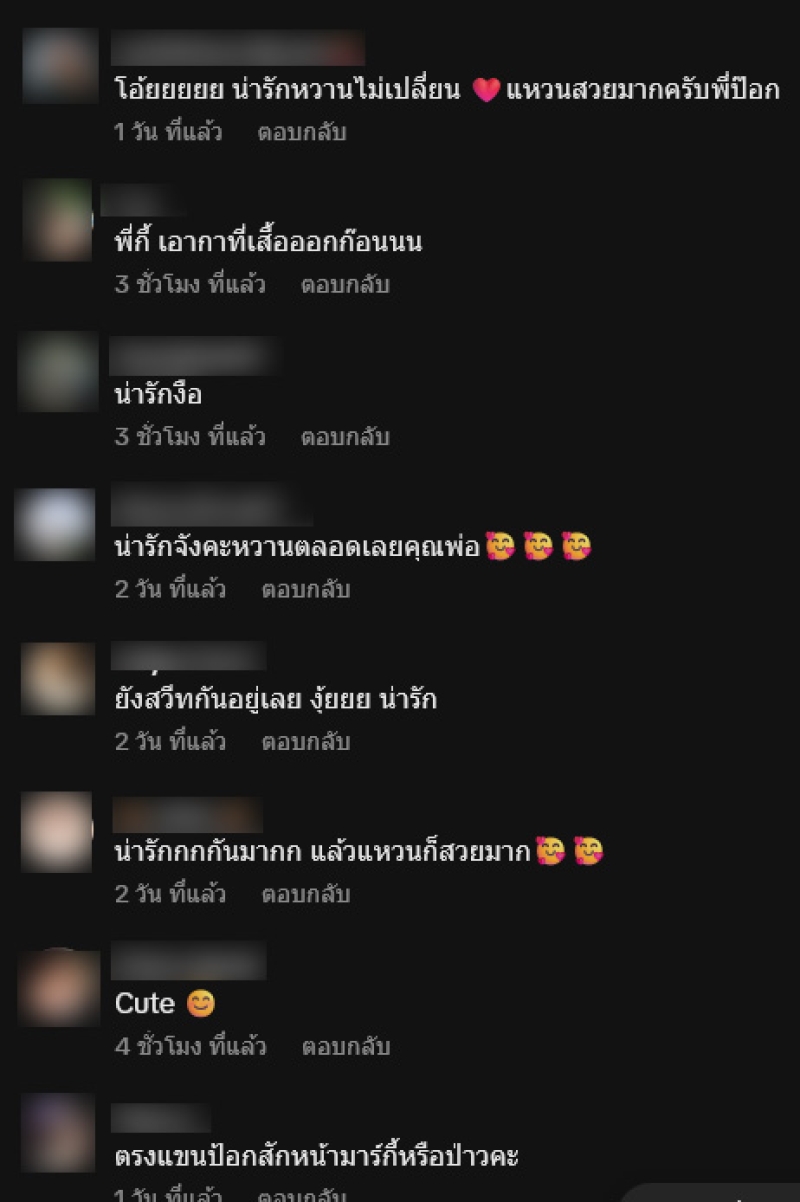Viewport: 800px width, 1202px height.
Task: Reply to the แหวนก็สวยมาก comment
Action: (306, 895)
